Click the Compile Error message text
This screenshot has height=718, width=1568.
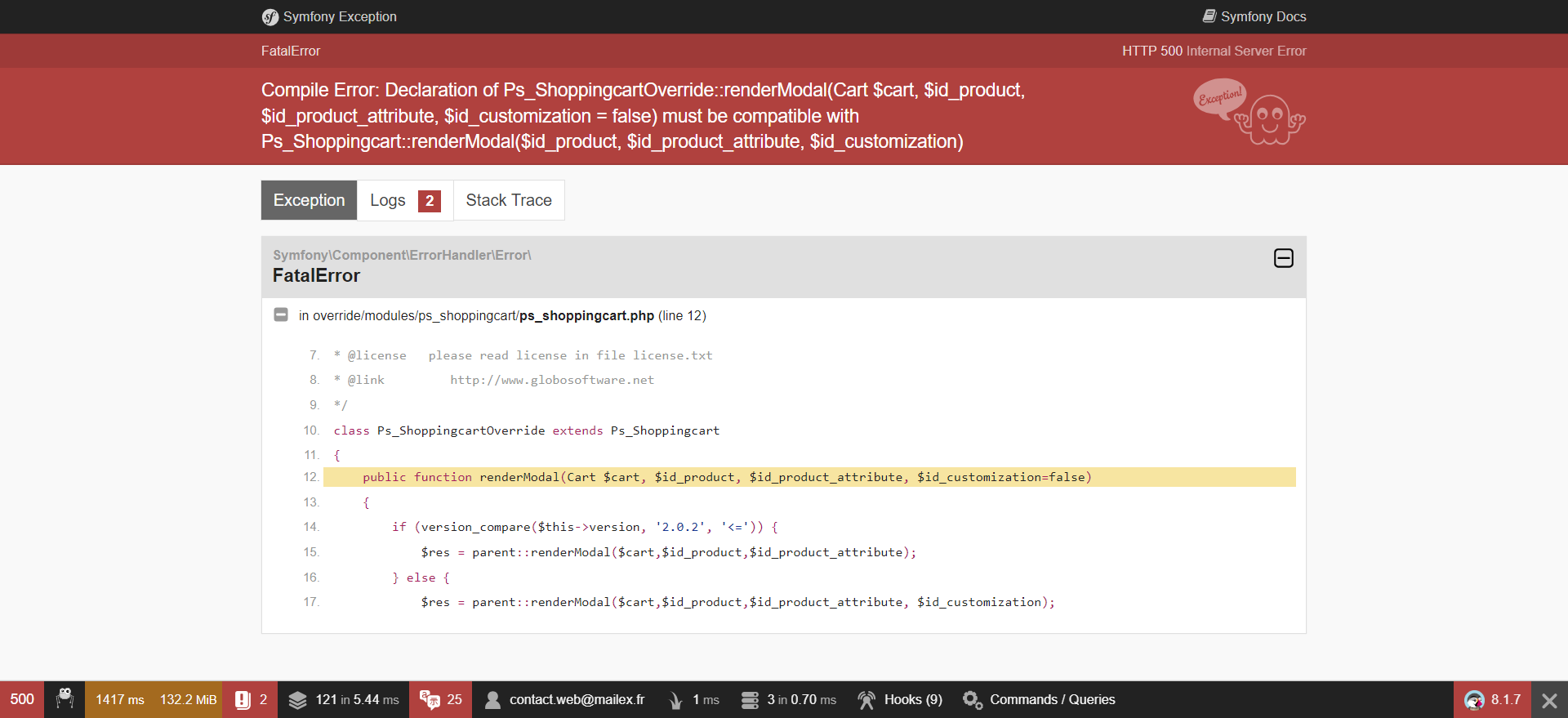pos(643,116)
